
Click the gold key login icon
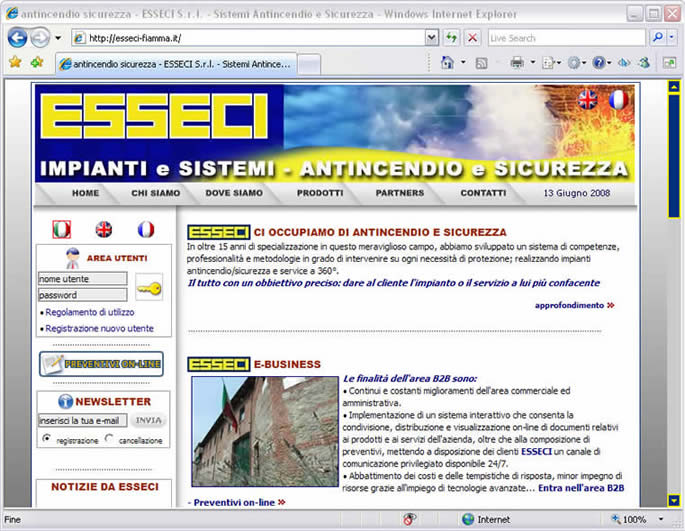(x=149, y=288)
